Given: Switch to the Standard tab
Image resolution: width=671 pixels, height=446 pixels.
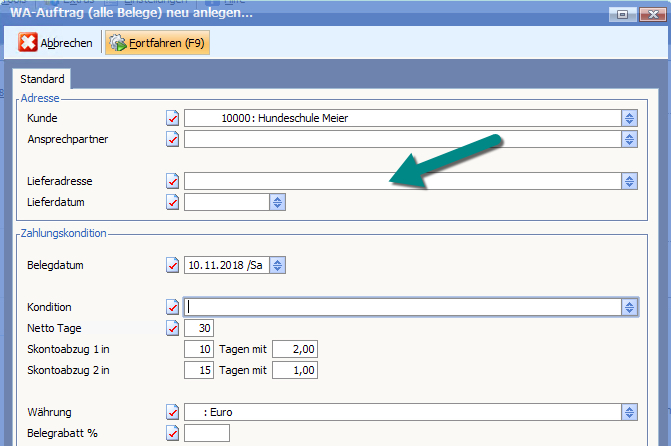Looking at the screenshot, I should click(x=42, y=79).
